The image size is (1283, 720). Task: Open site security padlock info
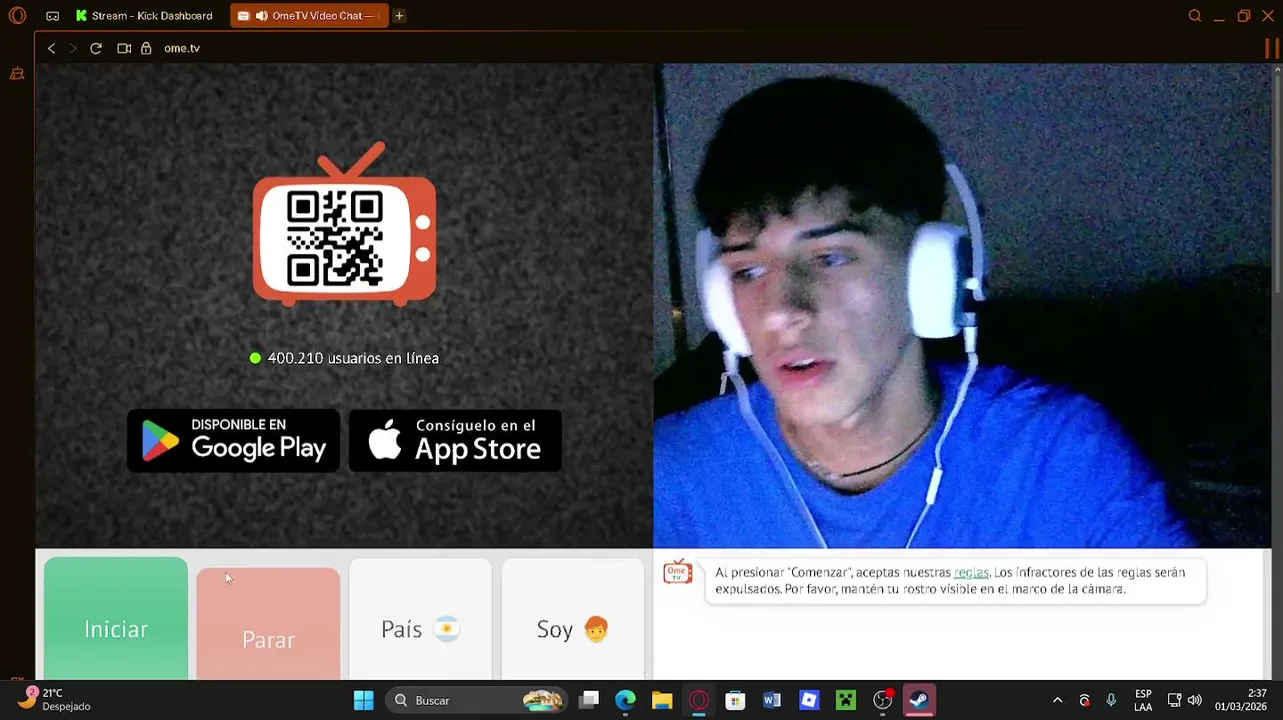(146, 48)
